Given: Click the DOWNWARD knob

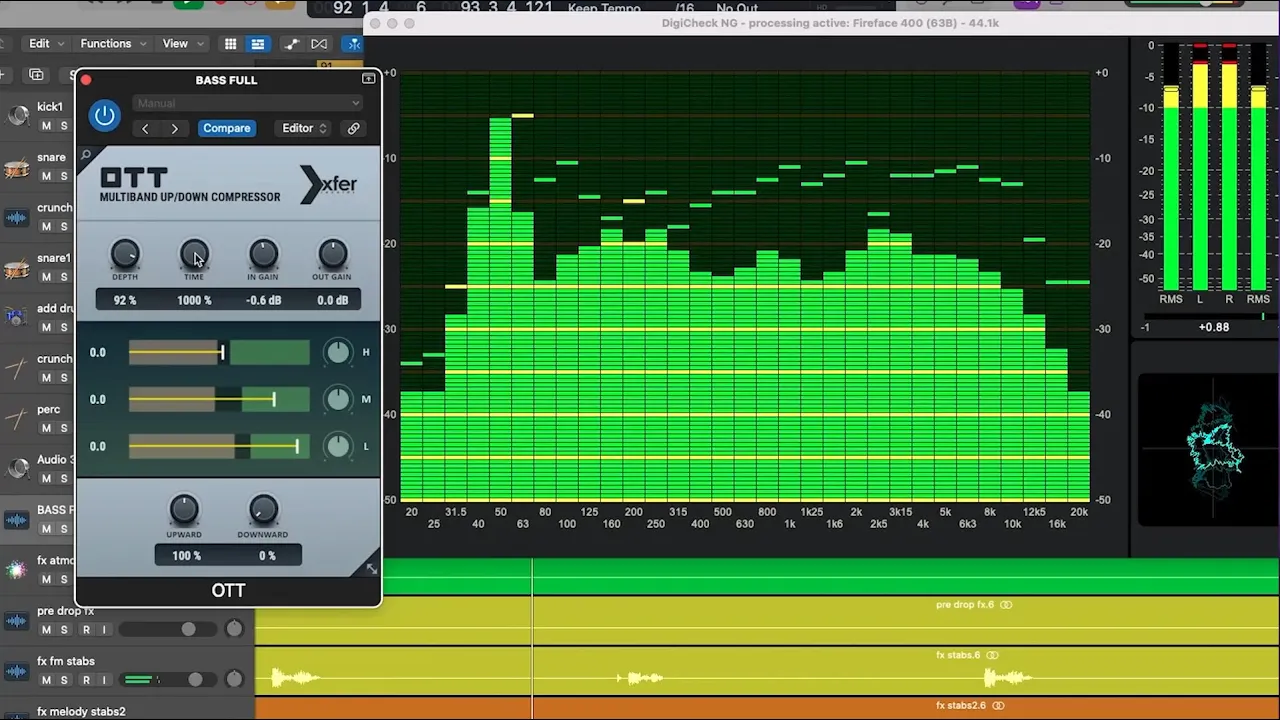Looking at the screenshot, I should point(263,510).
